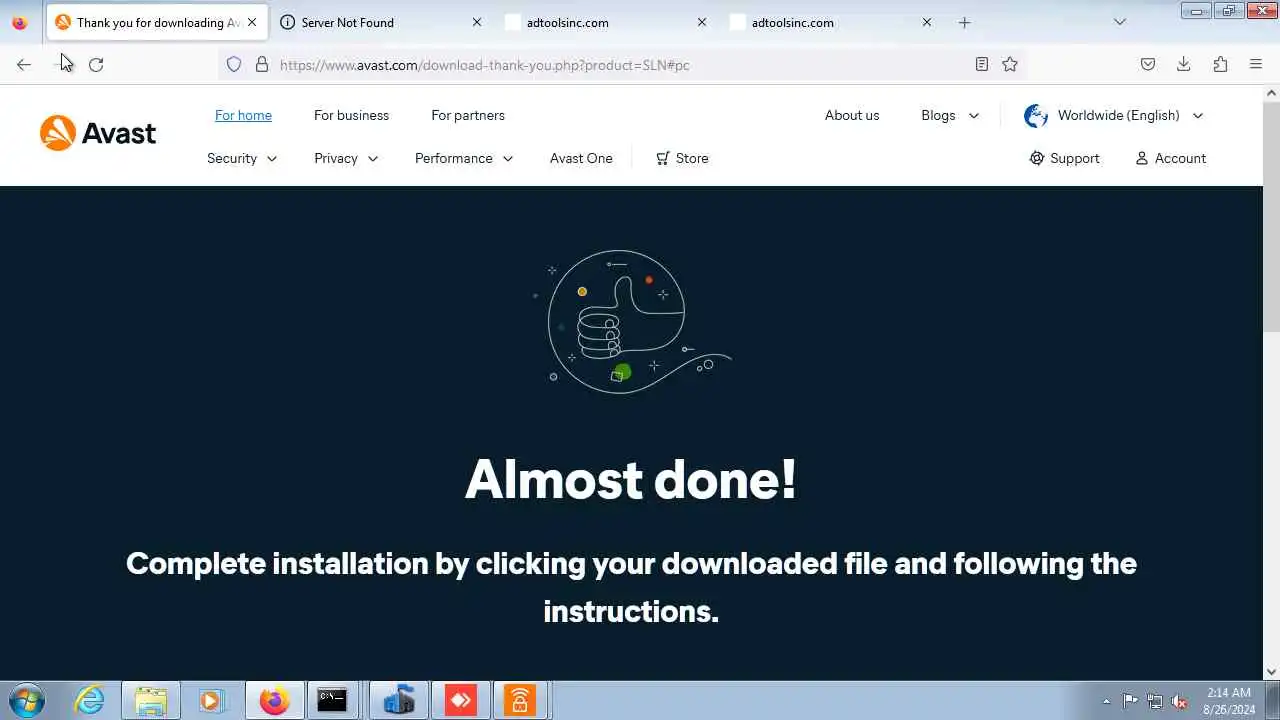Open the For partners link
The width and height of the screenshot is (1280, 720).
pyautogui.click(x=468, y=115)
